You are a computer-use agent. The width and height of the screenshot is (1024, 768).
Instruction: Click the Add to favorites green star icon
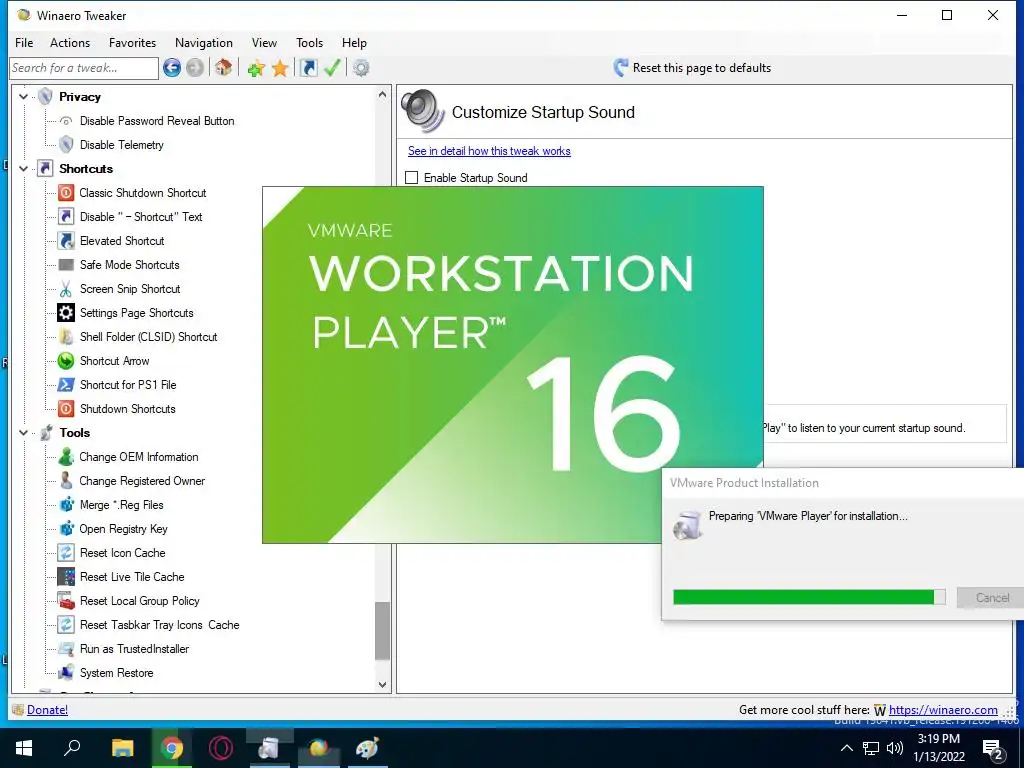(x=256, y=68)
